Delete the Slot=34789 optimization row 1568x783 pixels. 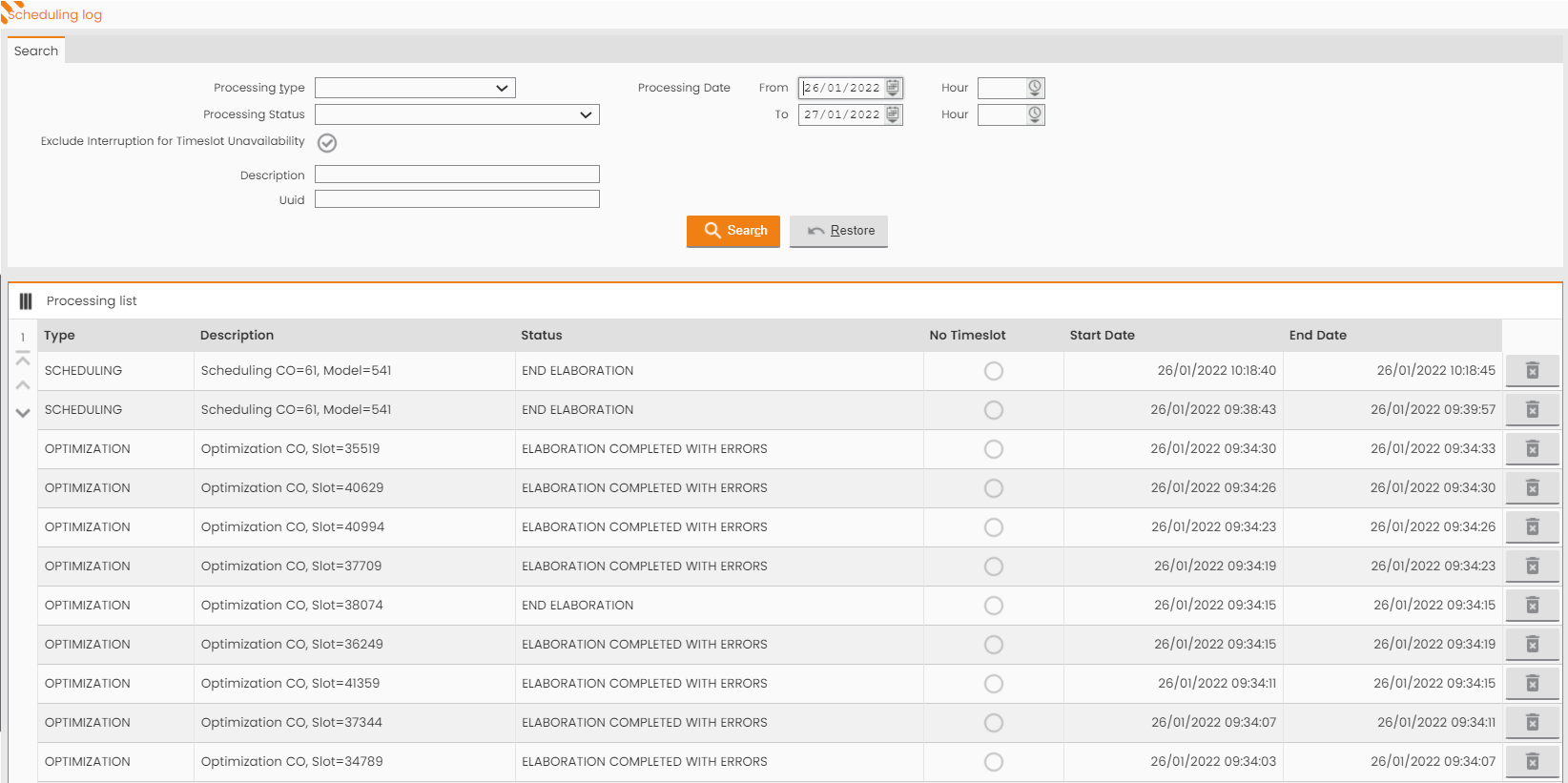click(x=1533, y=762)
